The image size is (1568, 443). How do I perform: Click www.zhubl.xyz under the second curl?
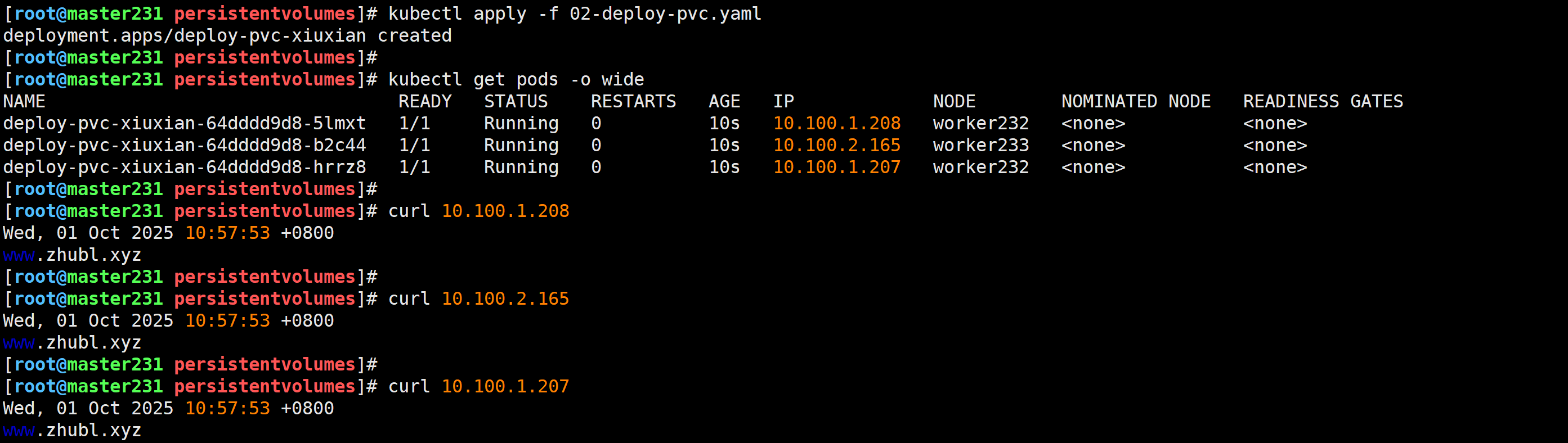coord(72,343)
